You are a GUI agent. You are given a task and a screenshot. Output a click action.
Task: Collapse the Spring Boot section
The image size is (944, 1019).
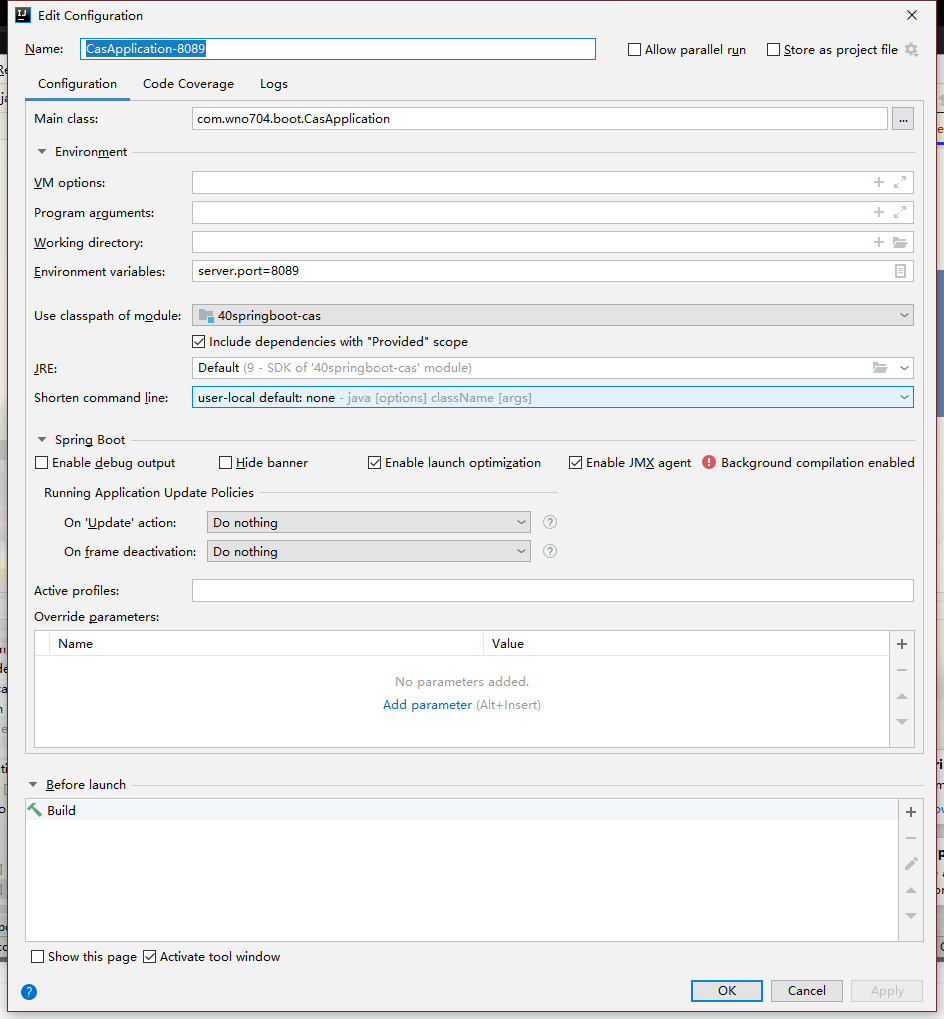pyautogui.click(x=42, y=440)
